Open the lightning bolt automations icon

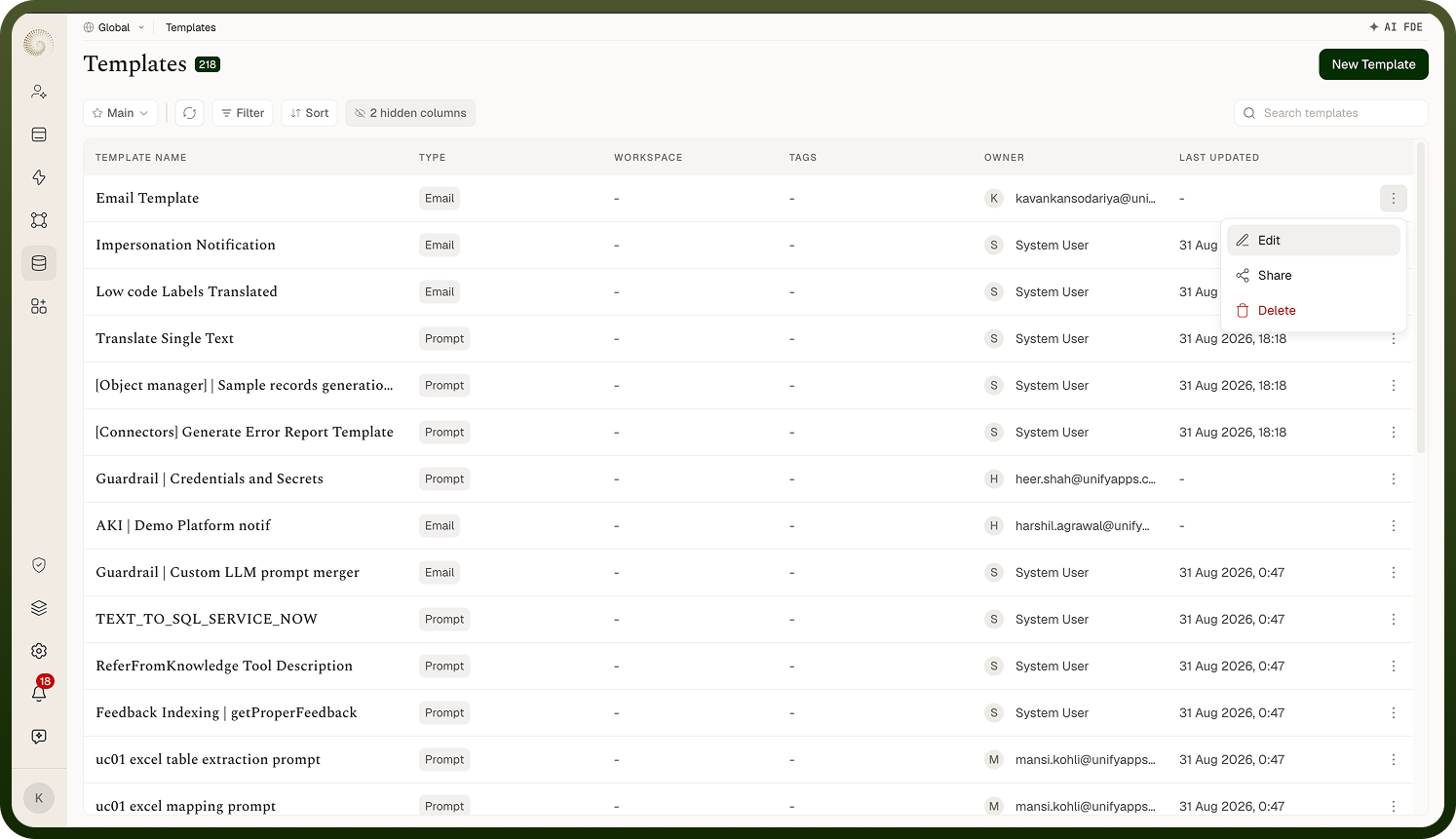tap(39, 177)
